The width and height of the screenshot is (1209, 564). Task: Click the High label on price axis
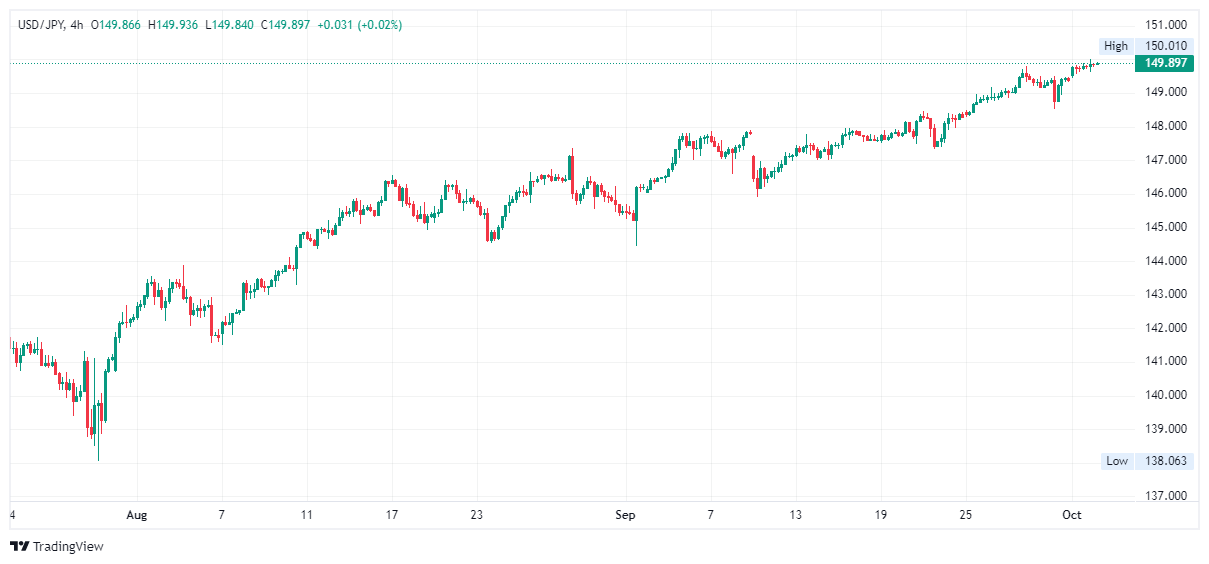tap(1115, 46)
